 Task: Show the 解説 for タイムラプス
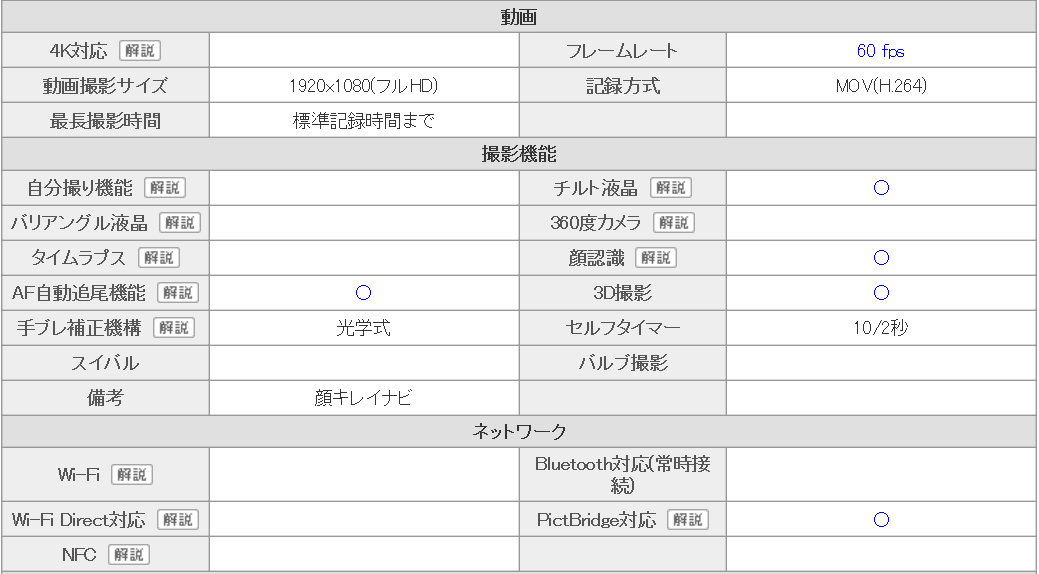tap(159, 258)
